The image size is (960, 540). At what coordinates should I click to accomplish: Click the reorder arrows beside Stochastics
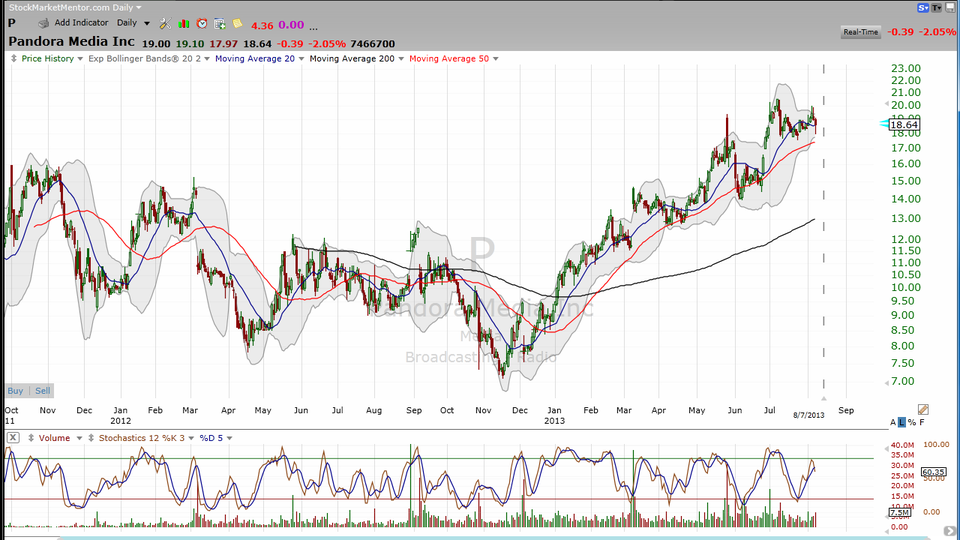tap(91, 438)
